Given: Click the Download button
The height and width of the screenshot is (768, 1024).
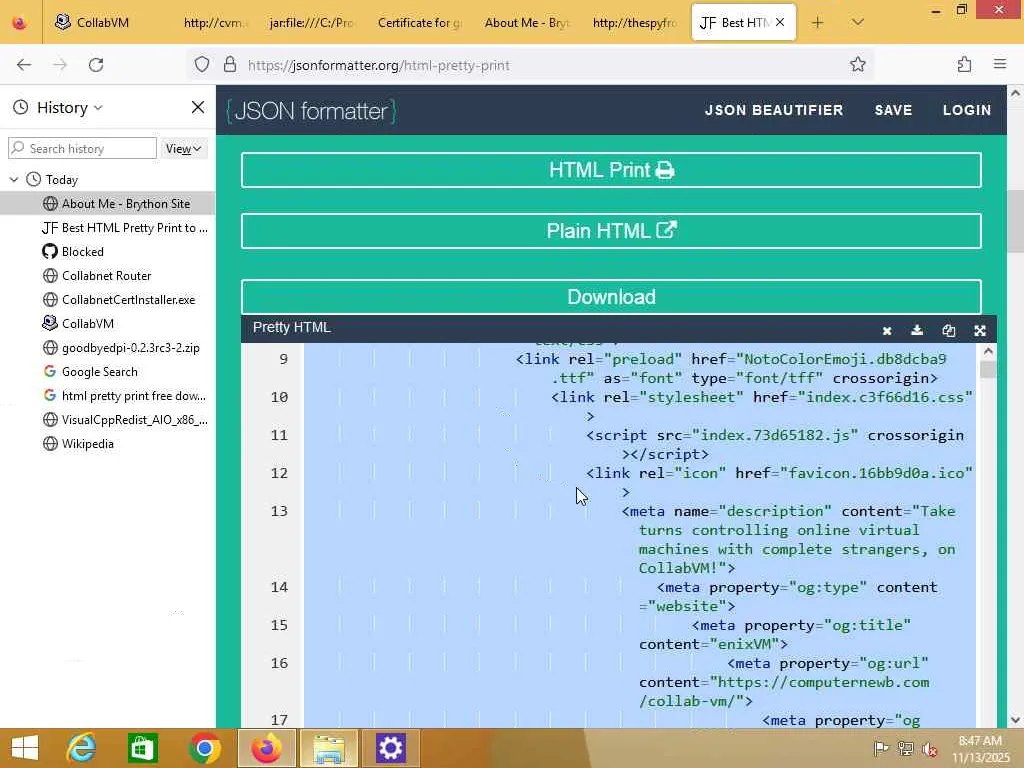Looking at the screenshot, I should pyautogui.click(x=611, y=297).
